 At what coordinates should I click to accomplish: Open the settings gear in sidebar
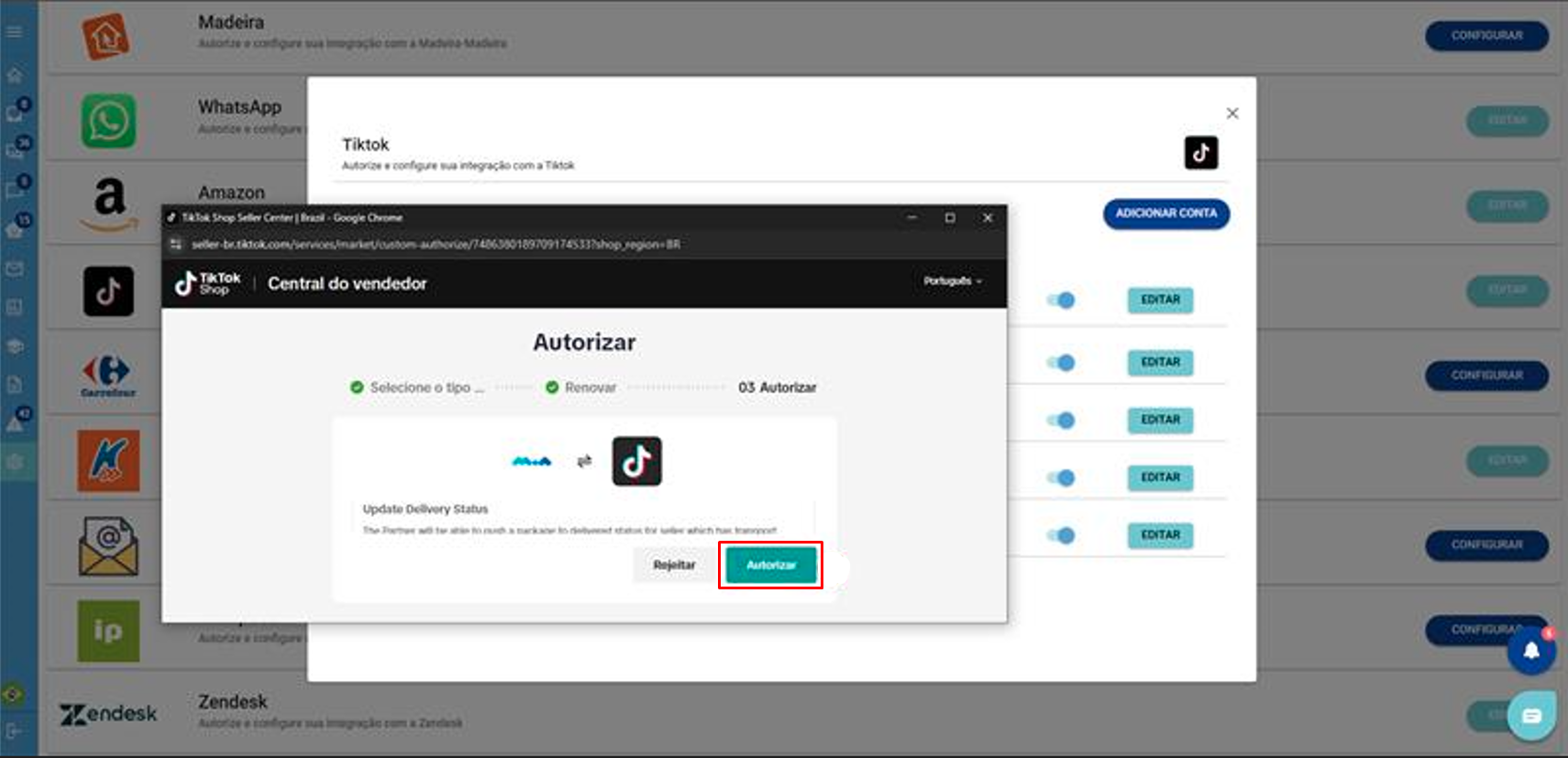coord(14,462)
